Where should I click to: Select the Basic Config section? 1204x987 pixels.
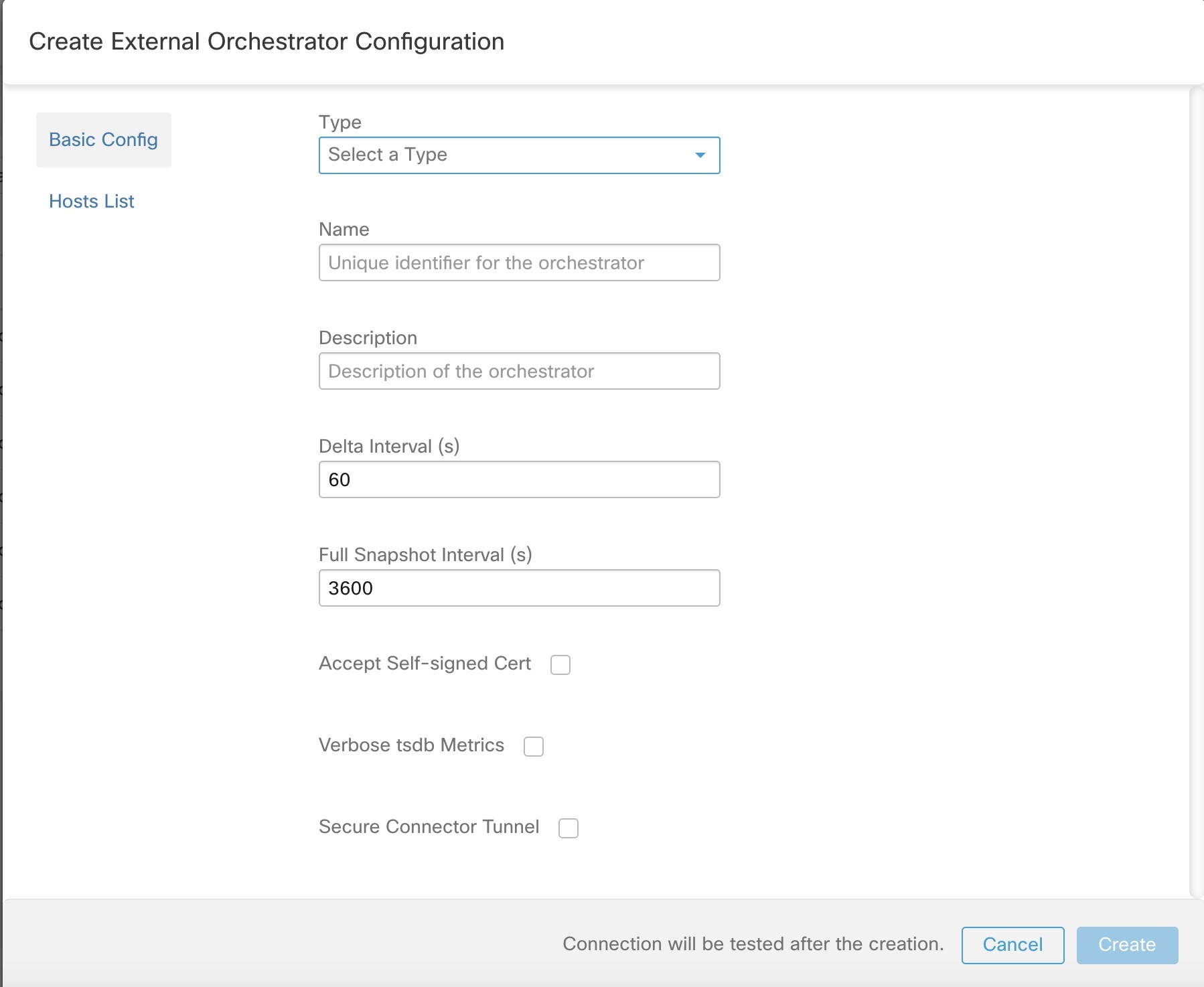point(103,139)
